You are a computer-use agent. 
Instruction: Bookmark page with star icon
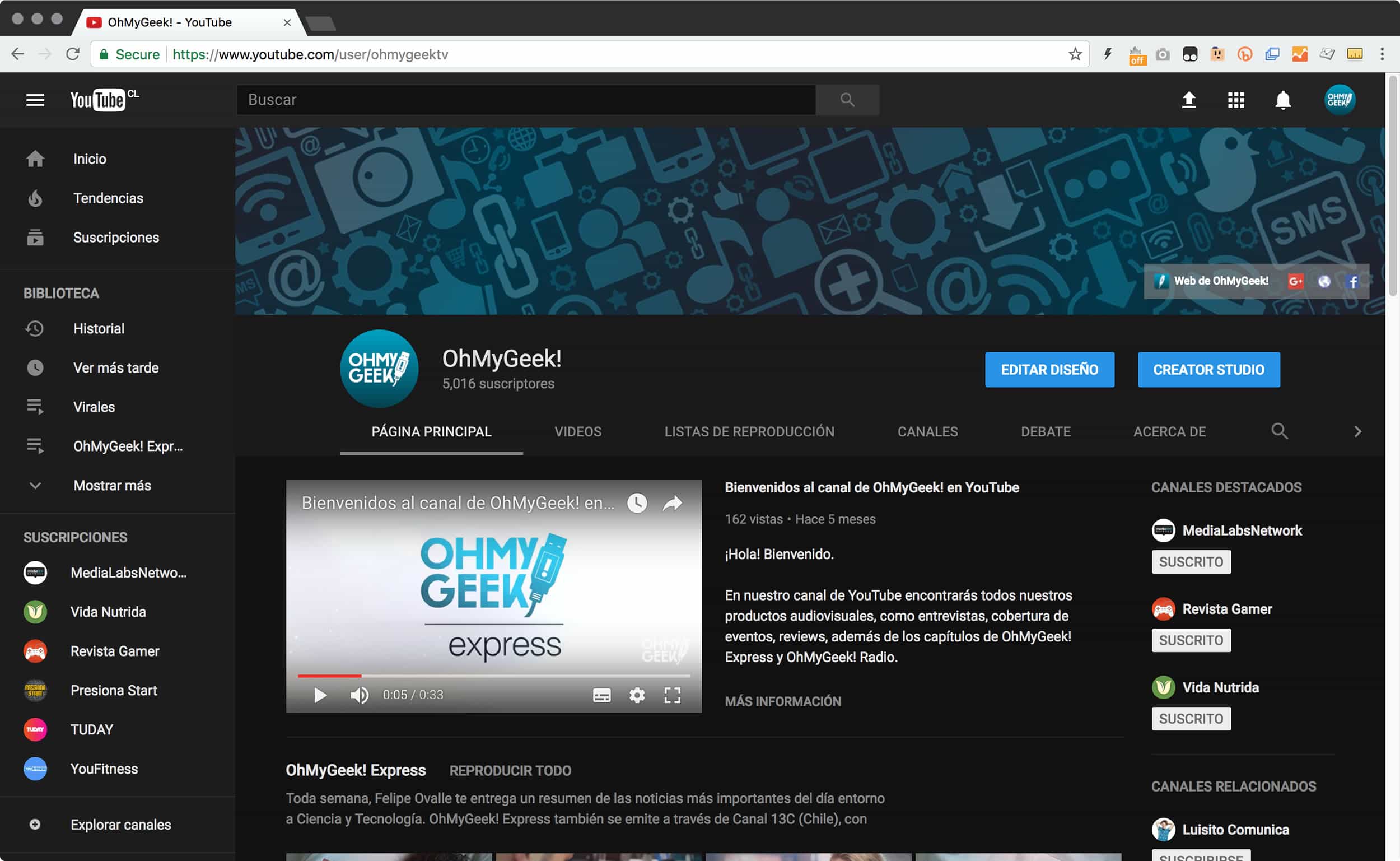tap(1075, 54)
